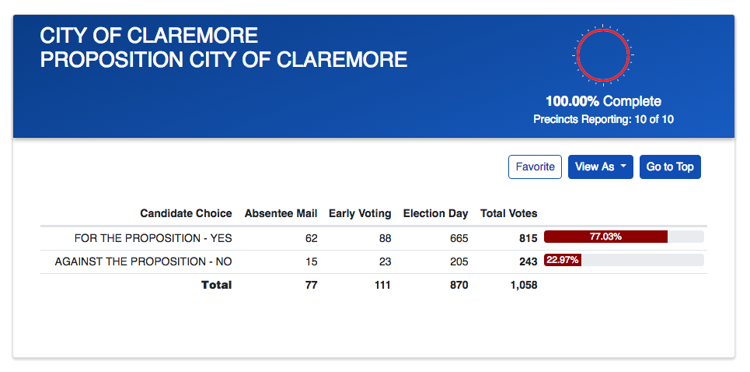
Task: Click the Election Day column header
Action: click(x=436, y=213)
